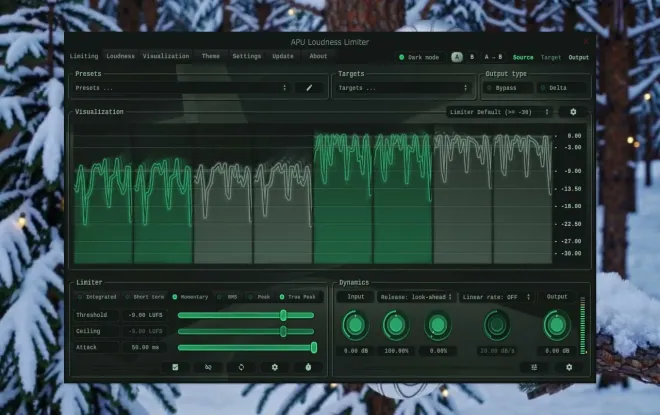660x415 pixels.
Task: Open the Targets dropdown
Action: 403,88
